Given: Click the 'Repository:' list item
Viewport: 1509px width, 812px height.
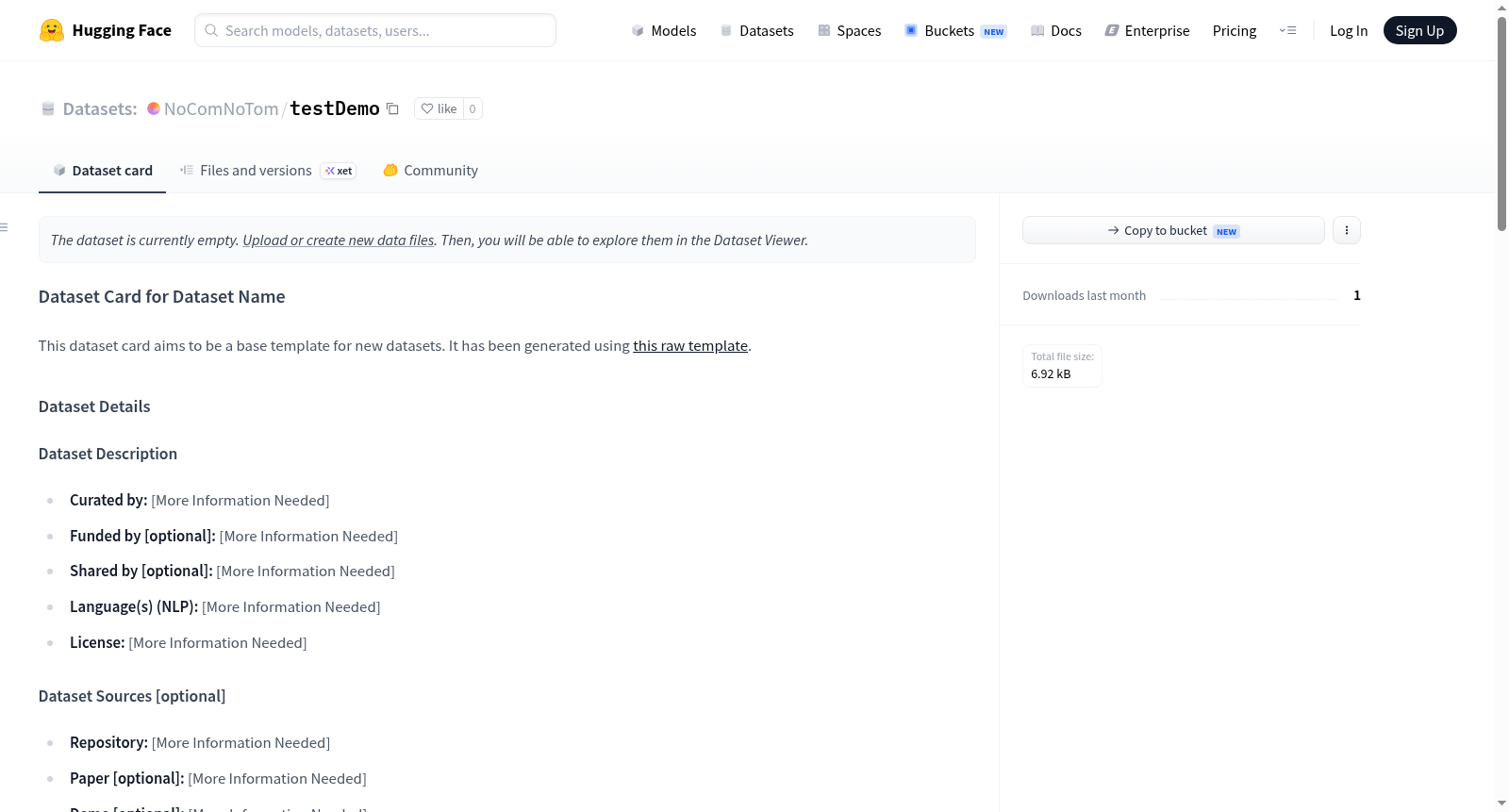Looking at the screenshot, I should pyautogui.click(x=200, y=742).
